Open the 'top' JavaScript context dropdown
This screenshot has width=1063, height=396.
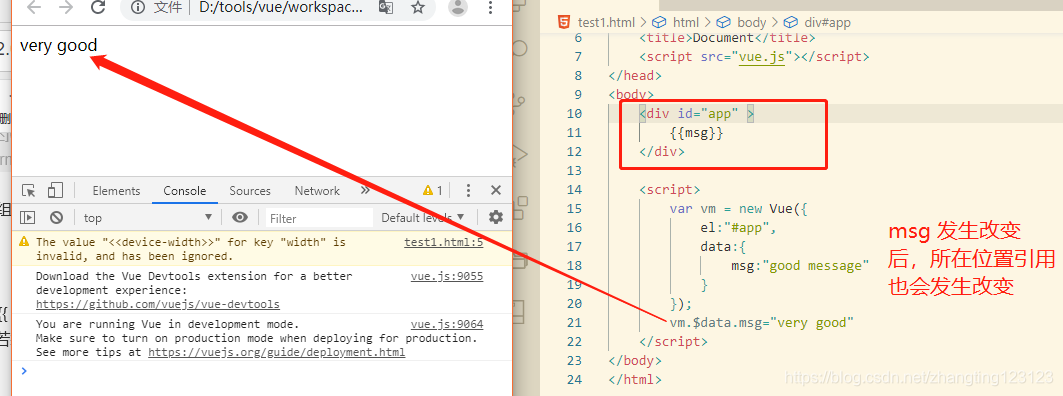click(x=148, y=218)
